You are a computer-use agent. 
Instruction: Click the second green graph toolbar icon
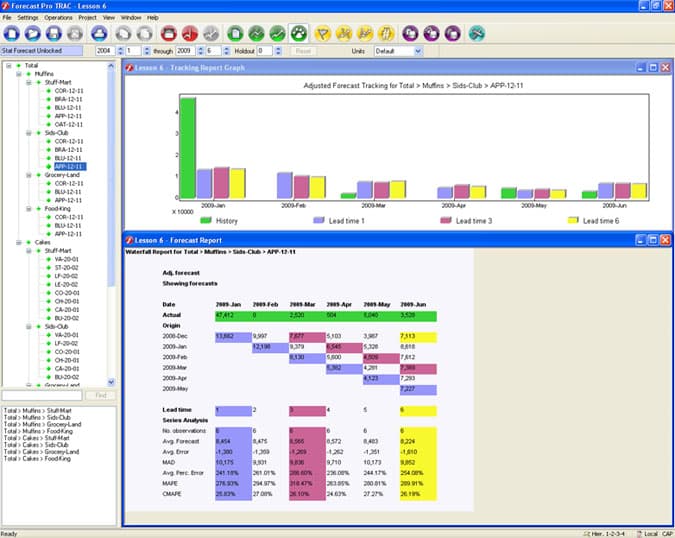tap(277, 33)
